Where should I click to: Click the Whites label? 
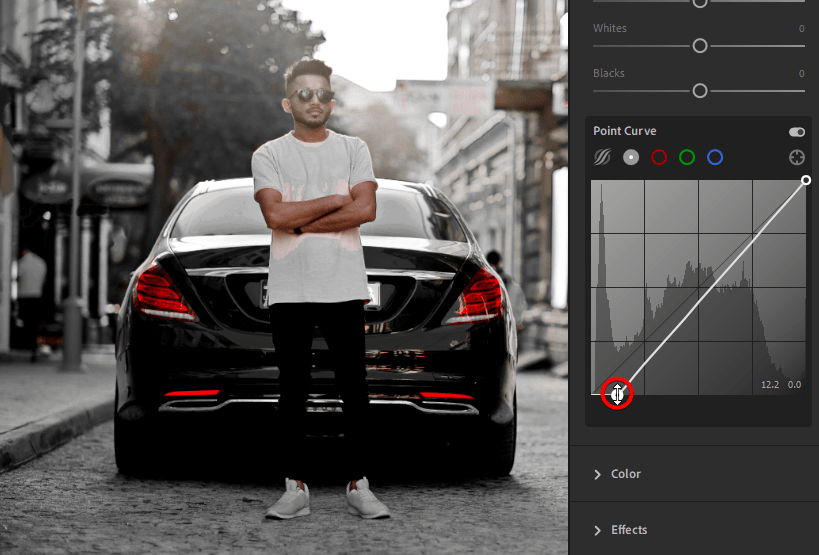click(x=610, y=28)
